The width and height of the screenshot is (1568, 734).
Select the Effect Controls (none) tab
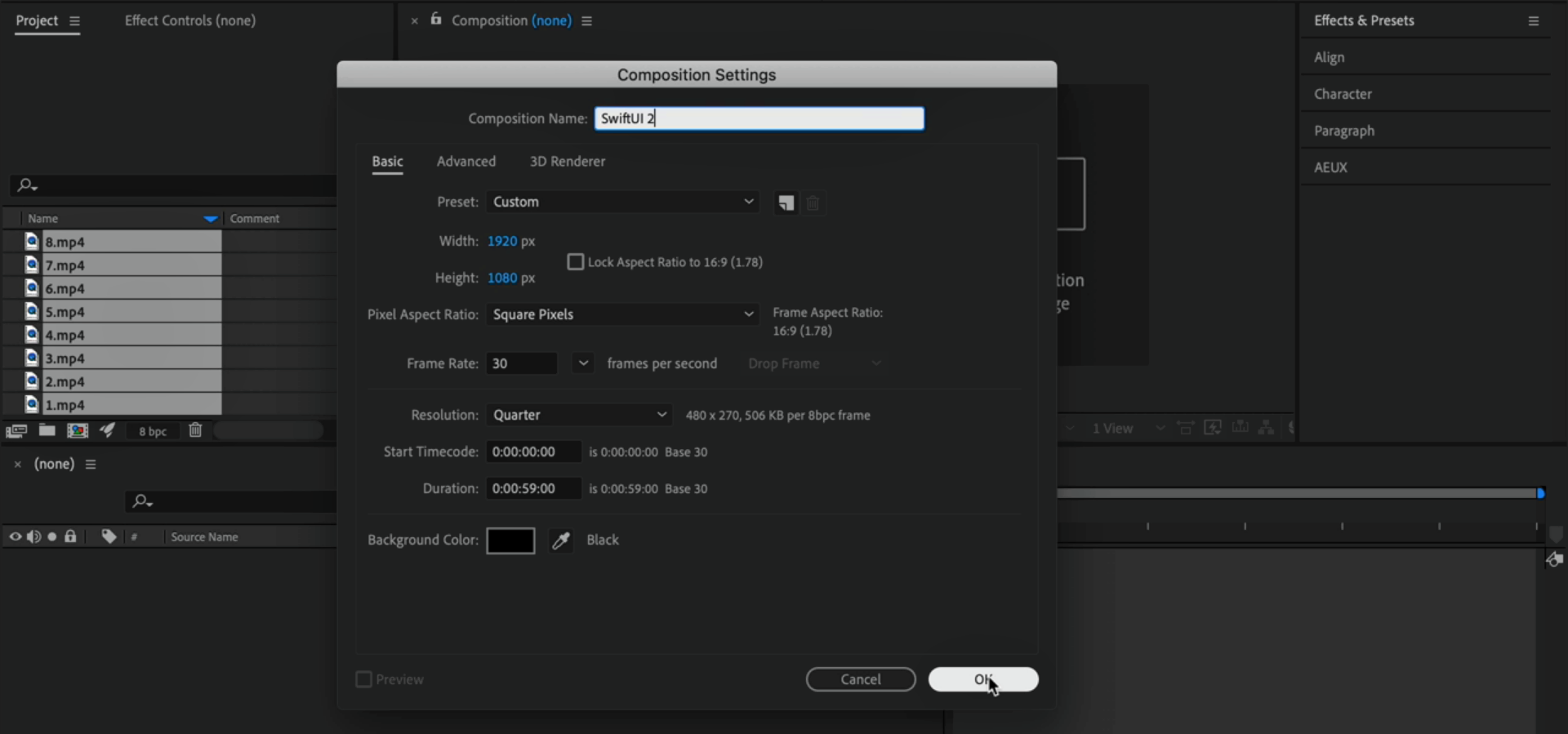[190, 20]
